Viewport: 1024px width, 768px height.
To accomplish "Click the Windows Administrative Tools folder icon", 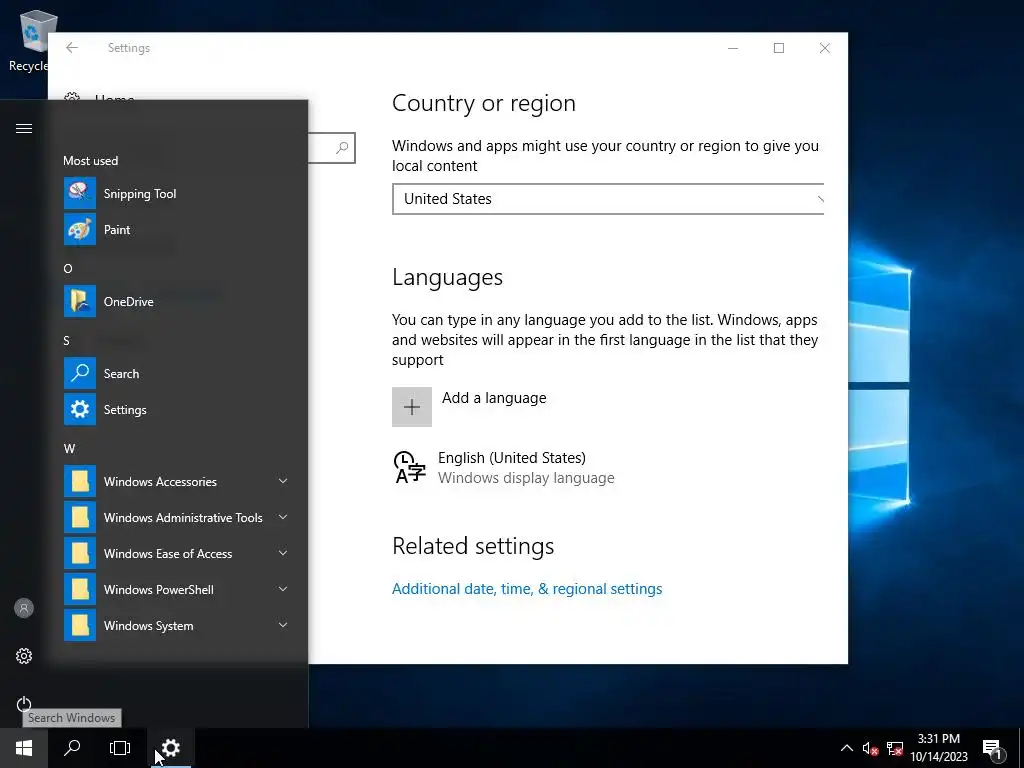I will [x=80, y=517].
